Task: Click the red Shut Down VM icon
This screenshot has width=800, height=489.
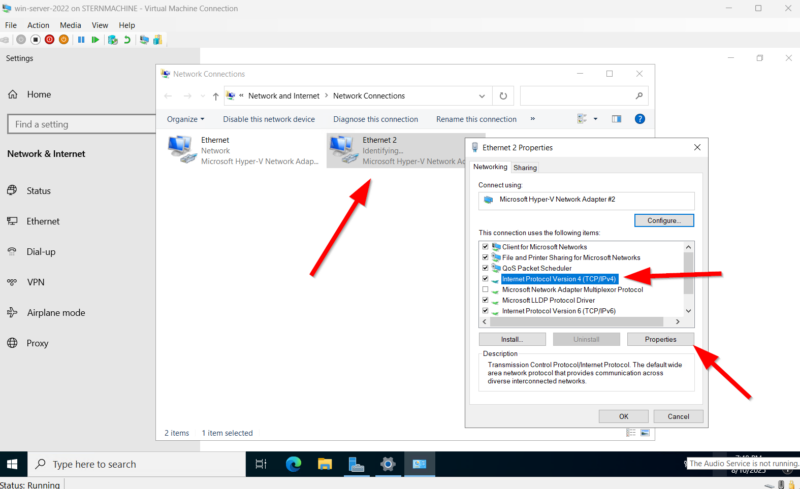Action: click(x=49, y=40)
